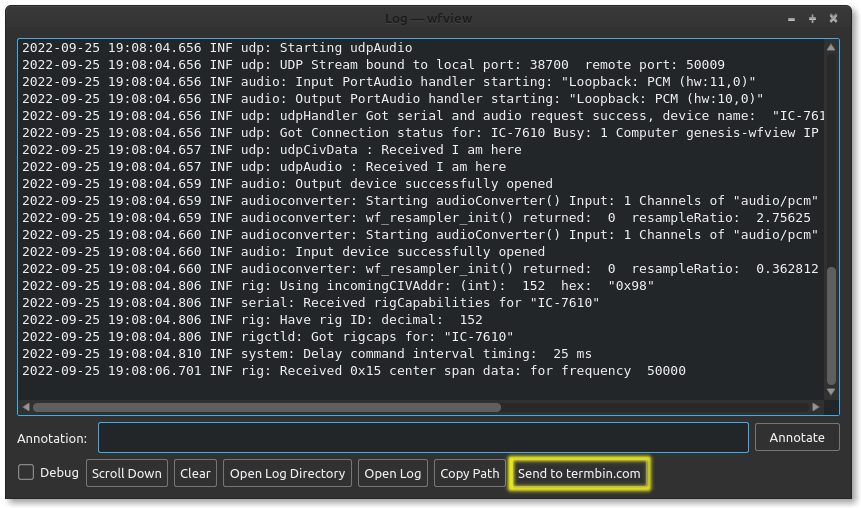Image resolution: width=861 pixels, height=508 pixels.
Task: Click 'Using incomingCIVAddr' log line
Action: point(338,286)
